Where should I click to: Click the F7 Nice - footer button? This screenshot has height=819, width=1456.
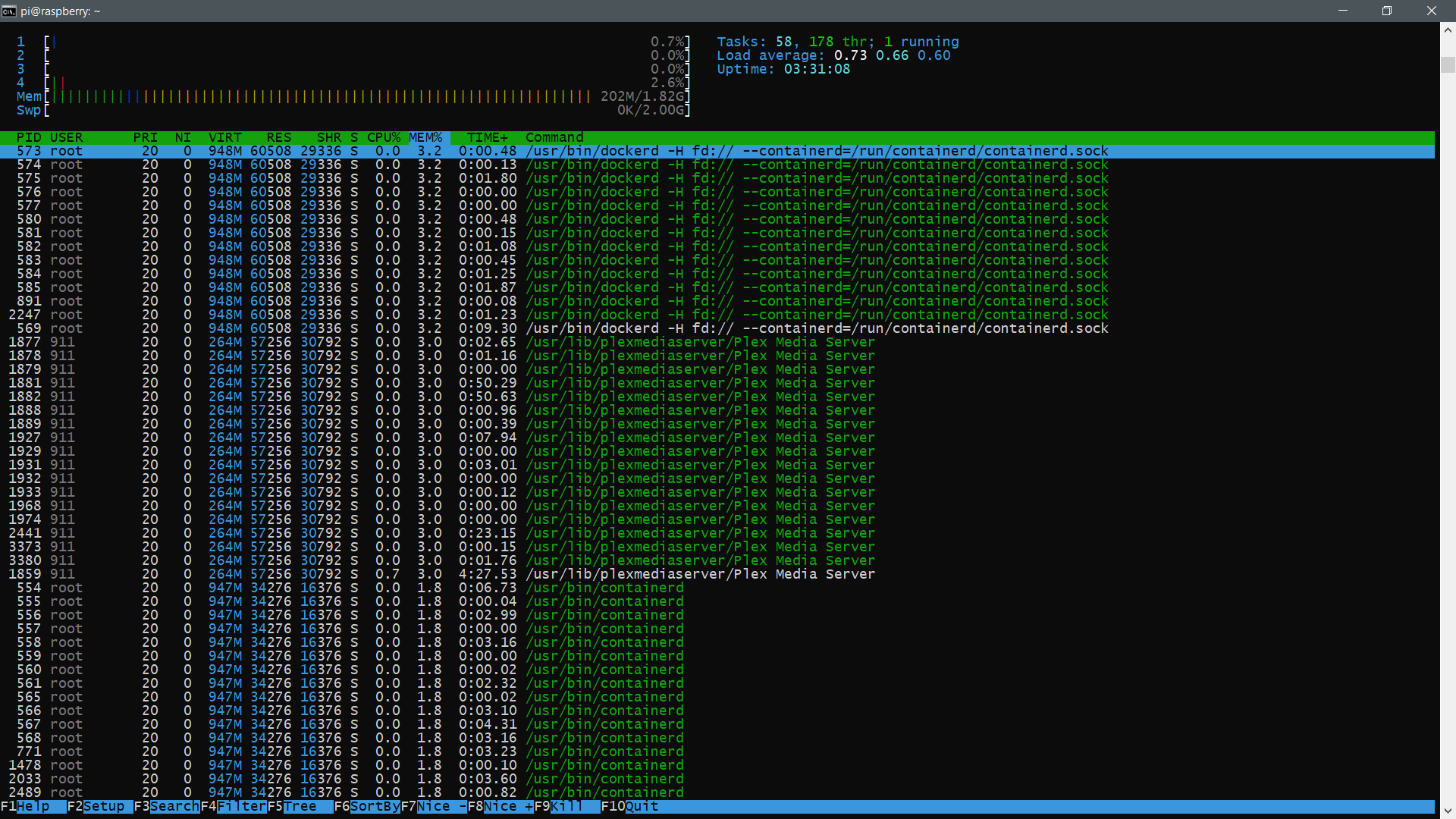tap(434, 806)
